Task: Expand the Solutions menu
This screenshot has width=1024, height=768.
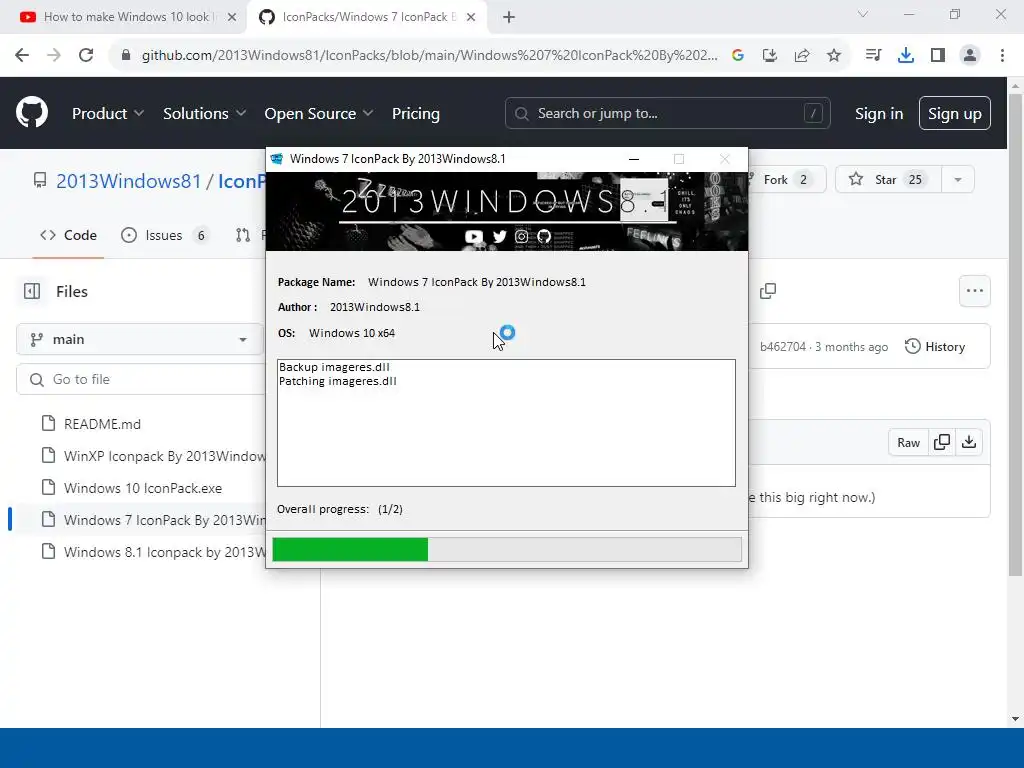Action: coord(204,114)
